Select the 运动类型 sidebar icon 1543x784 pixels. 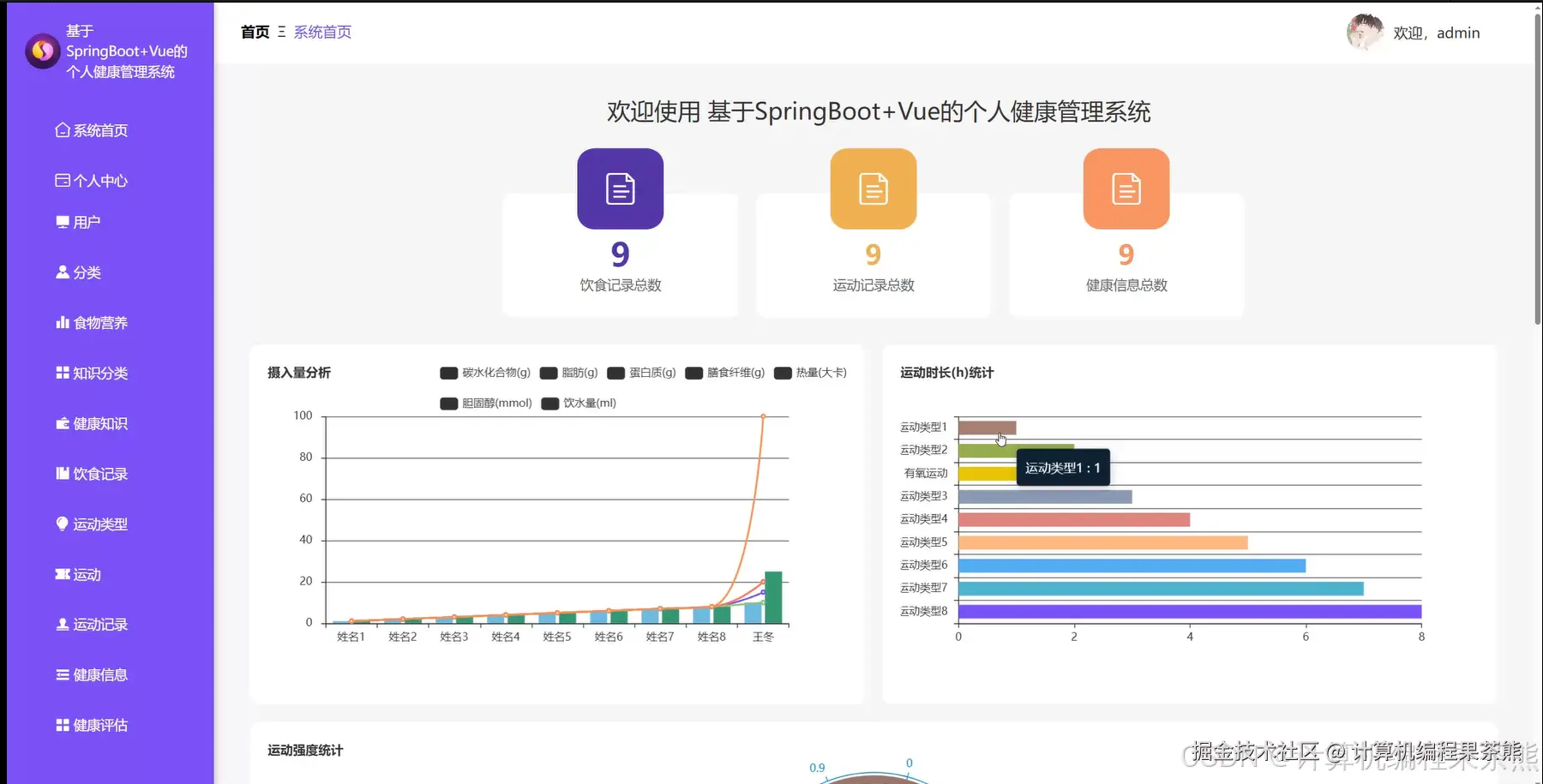61,524
